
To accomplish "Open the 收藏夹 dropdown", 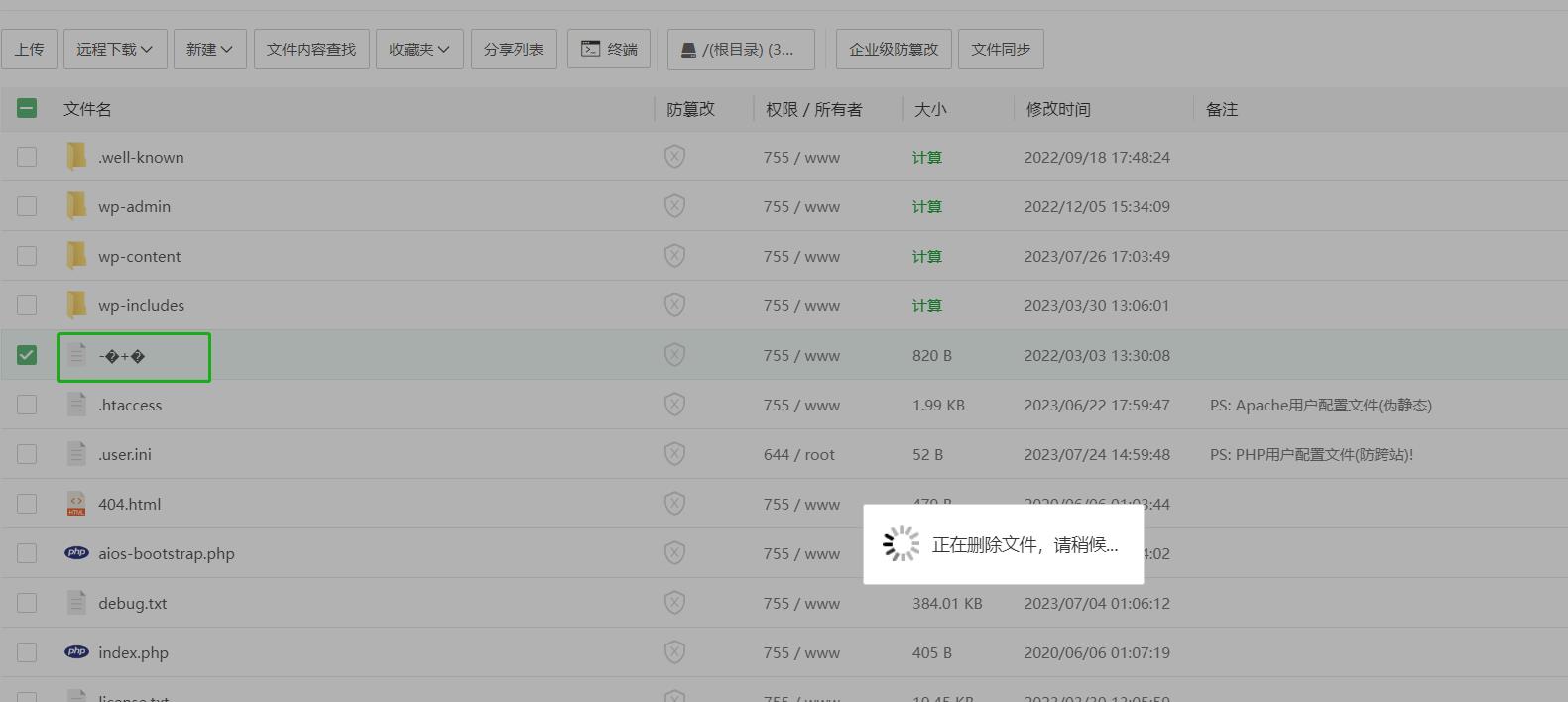I will coord(420,49).
